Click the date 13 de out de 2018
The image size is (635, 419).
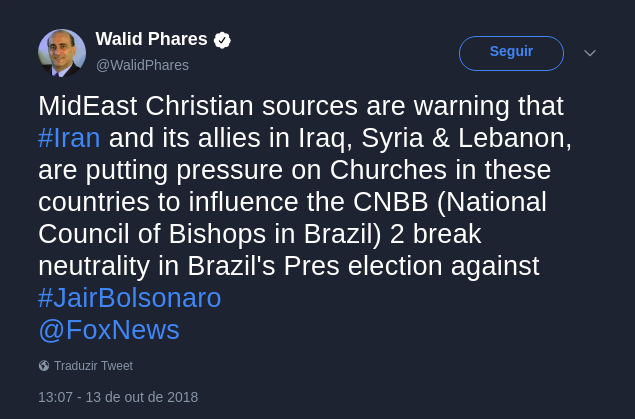(142, 397)
